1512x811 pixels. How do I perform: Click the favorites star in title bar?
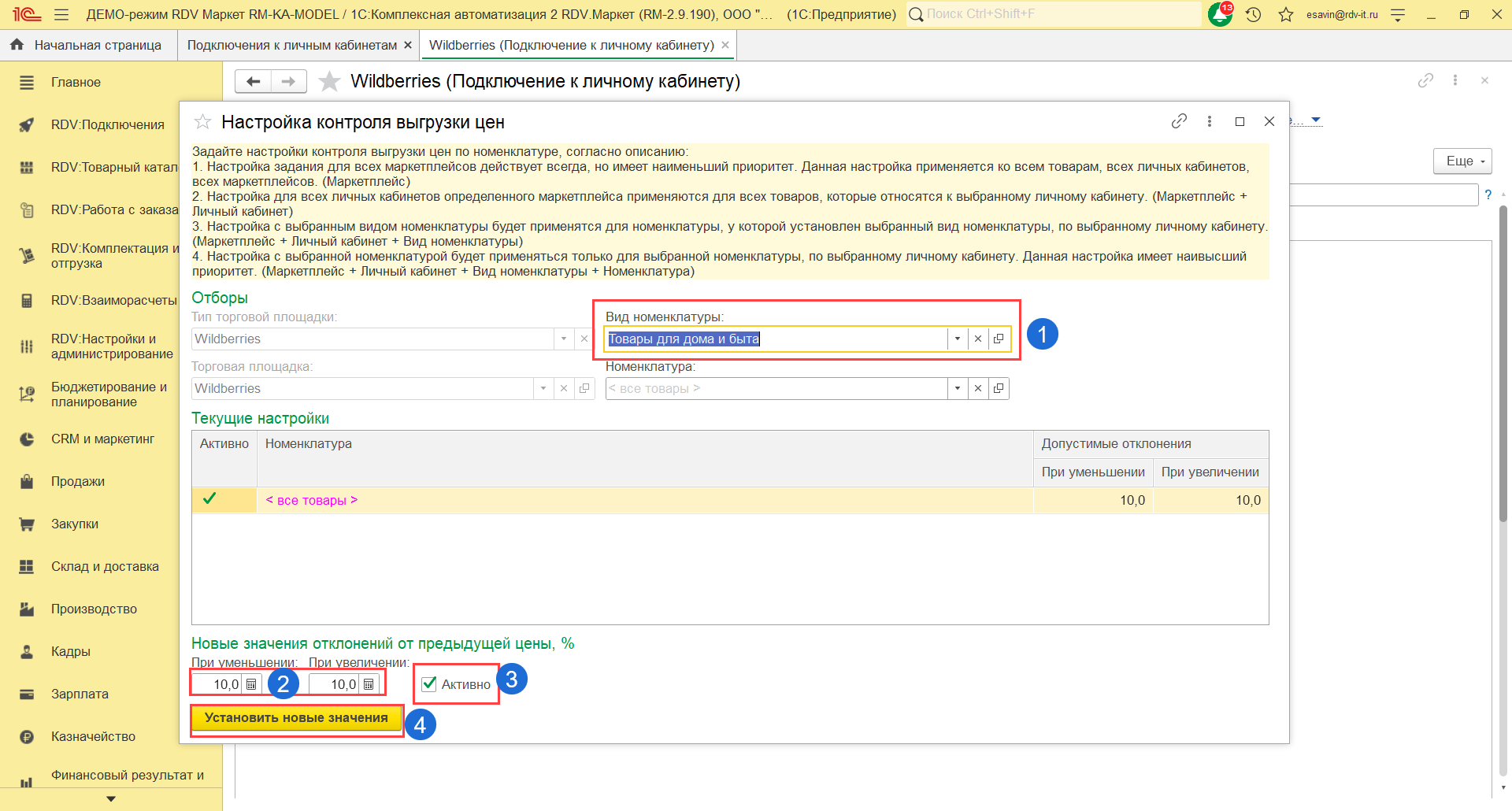click(1286, 14)
